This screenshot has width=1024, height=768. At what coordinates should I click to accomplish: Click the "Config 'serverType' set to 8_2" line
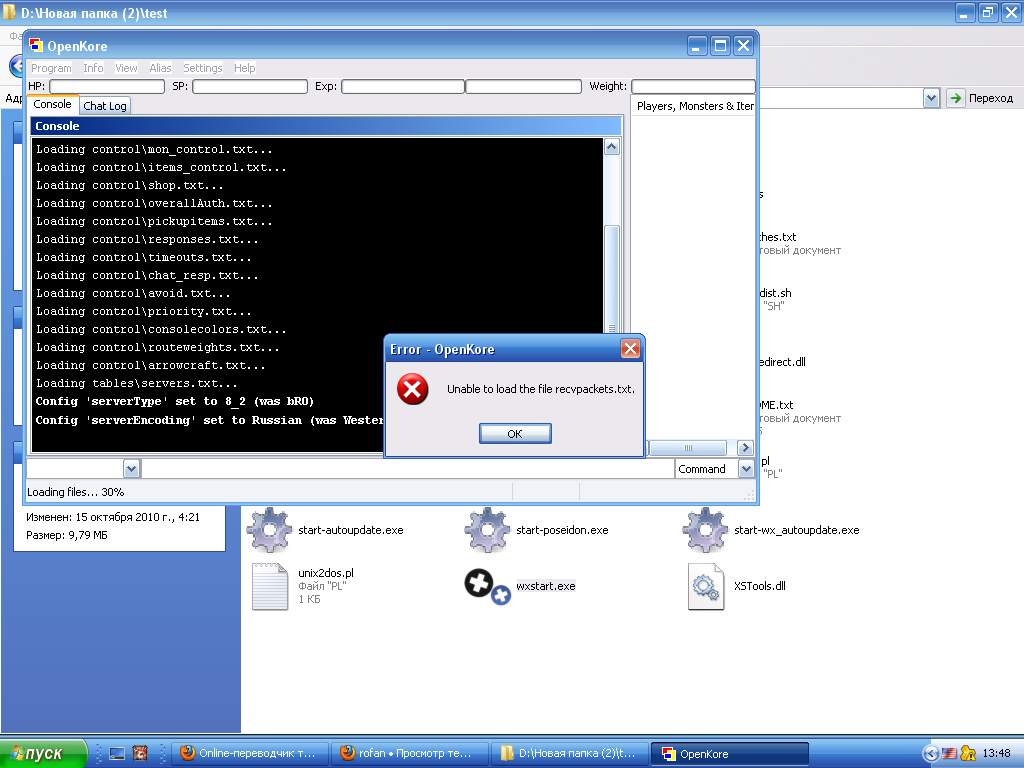click(175, 402)
